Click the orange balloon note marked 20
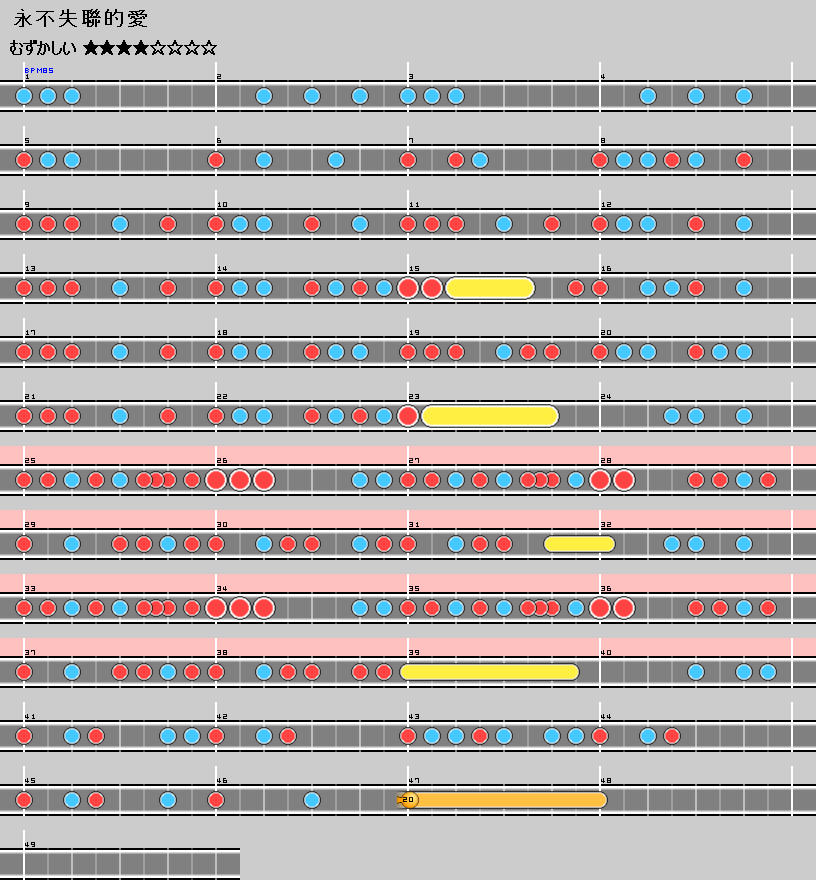The width and height of the screenshot is (816, 880). [x=408, y=800]
